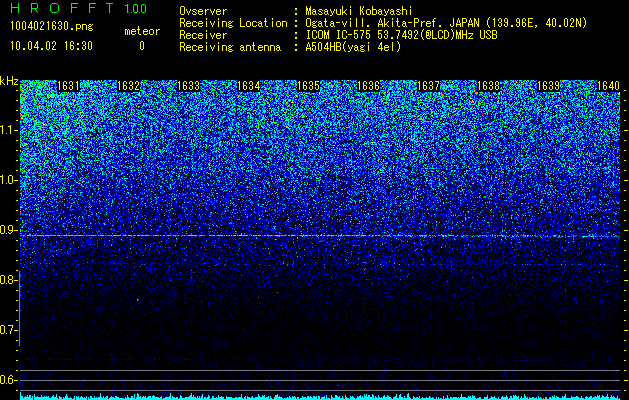
Task: Click the date 10.04.02 16:30
Action: [x=51, y=46]
